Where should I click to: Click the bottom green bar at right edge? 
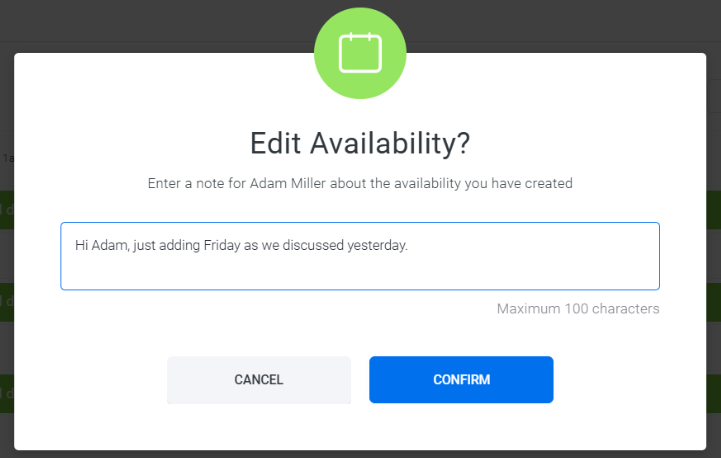point(713,393)
